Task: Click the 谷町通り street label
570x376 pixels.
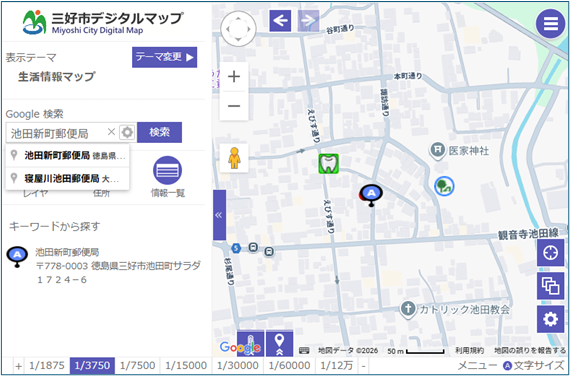Action: pos(340,29)
